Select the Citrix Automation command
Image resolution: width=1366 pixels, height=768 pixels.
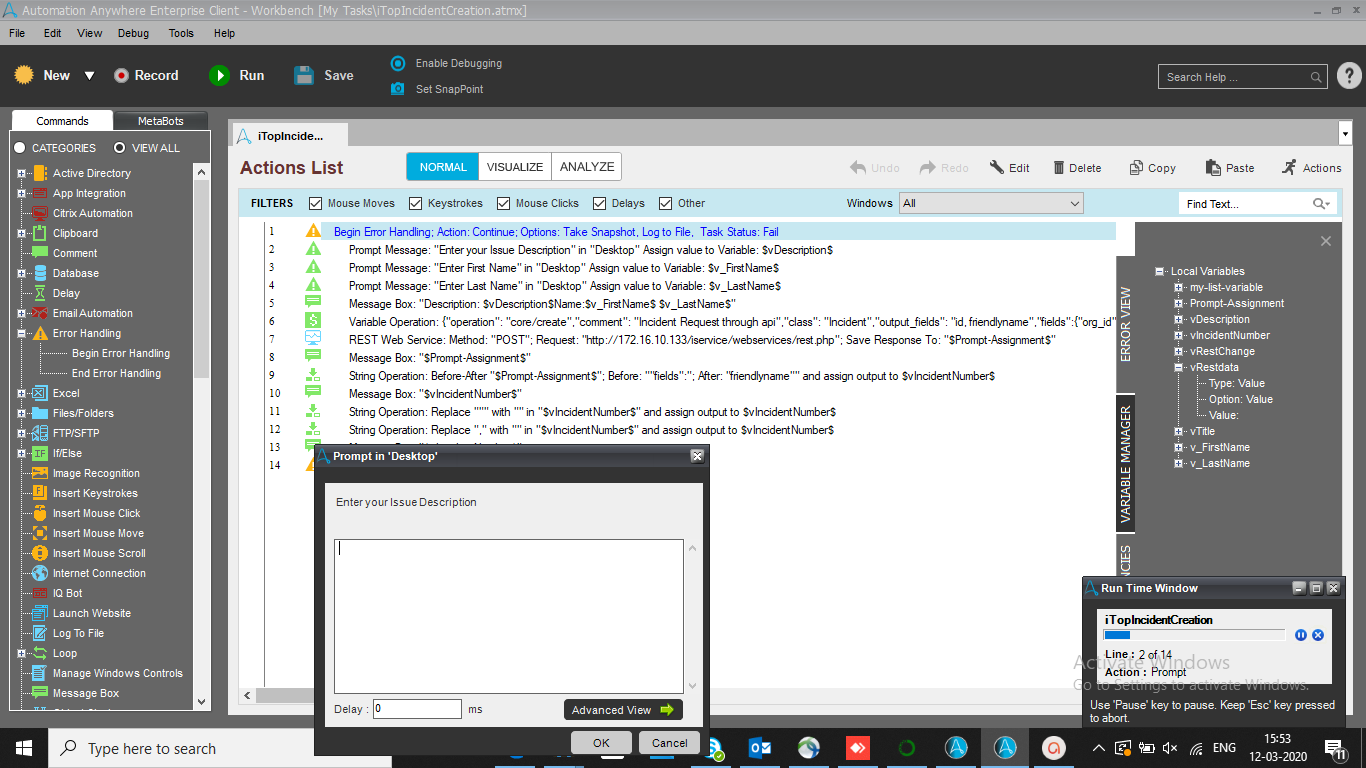point(92,213)
